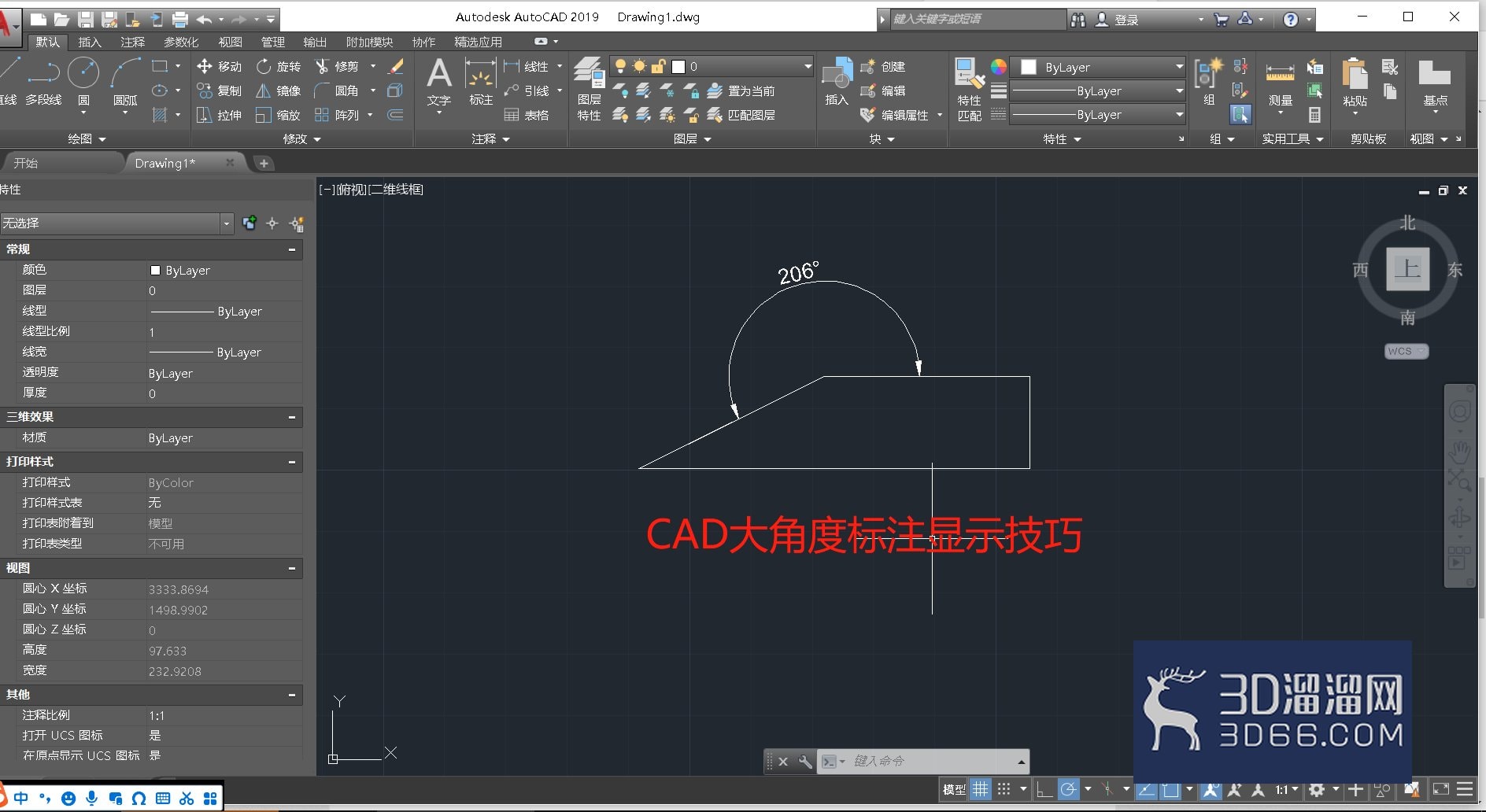The image size is (1486, 812).
Task: Expand the Modify (修改) panel
Action: [301, 139]
